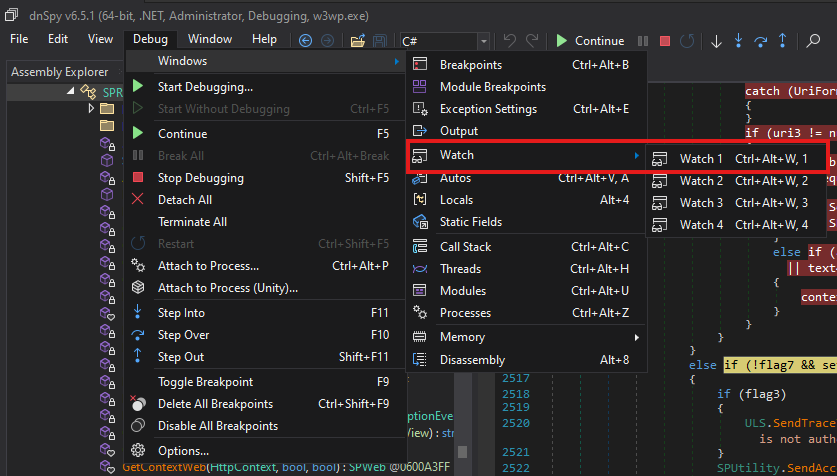The width and height of the screenshot is (837, 476).
Task: Select Watch 2 from the submenu
Action: click(x=737, y=181)
